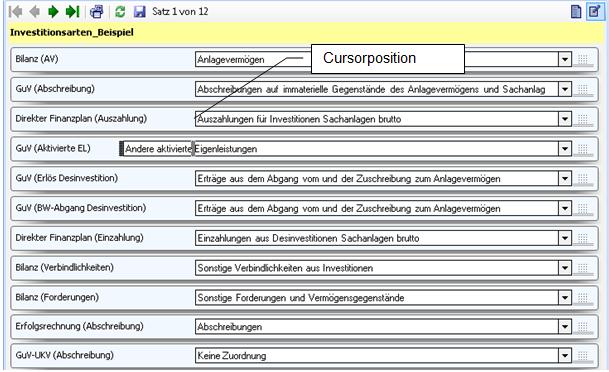Open the GuV (Abschreibung) dropdown arrow
Screen dimensions: 609x372
click(565, 89)
